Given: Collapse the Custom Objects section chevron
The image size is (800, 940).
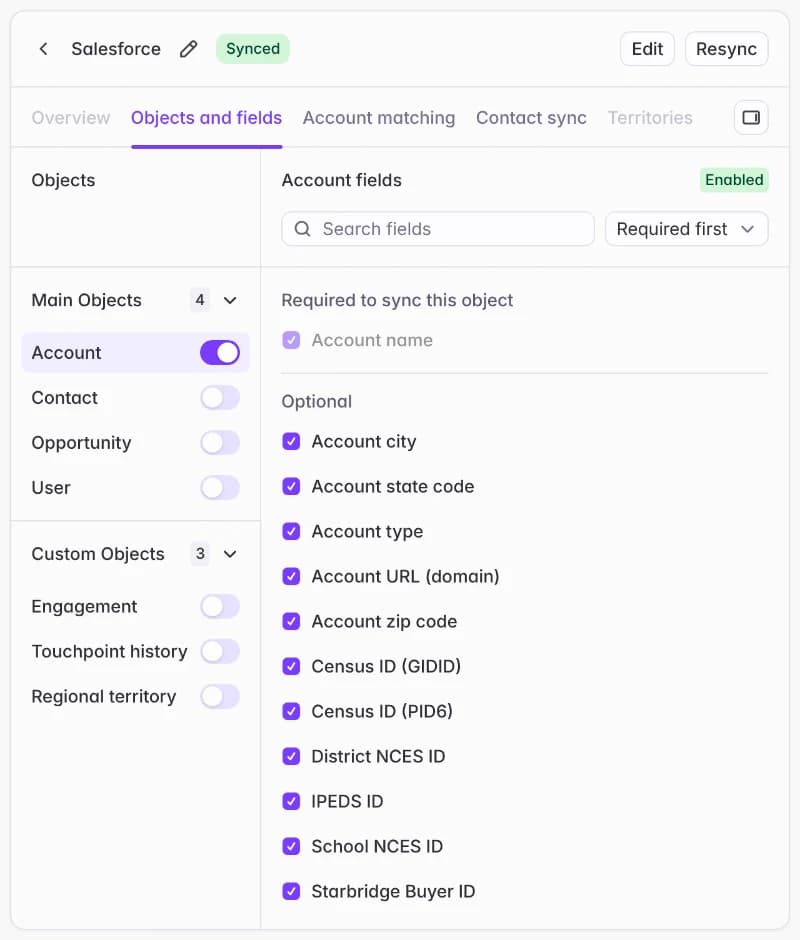Looking at the screenshot, I should point(230,554).
